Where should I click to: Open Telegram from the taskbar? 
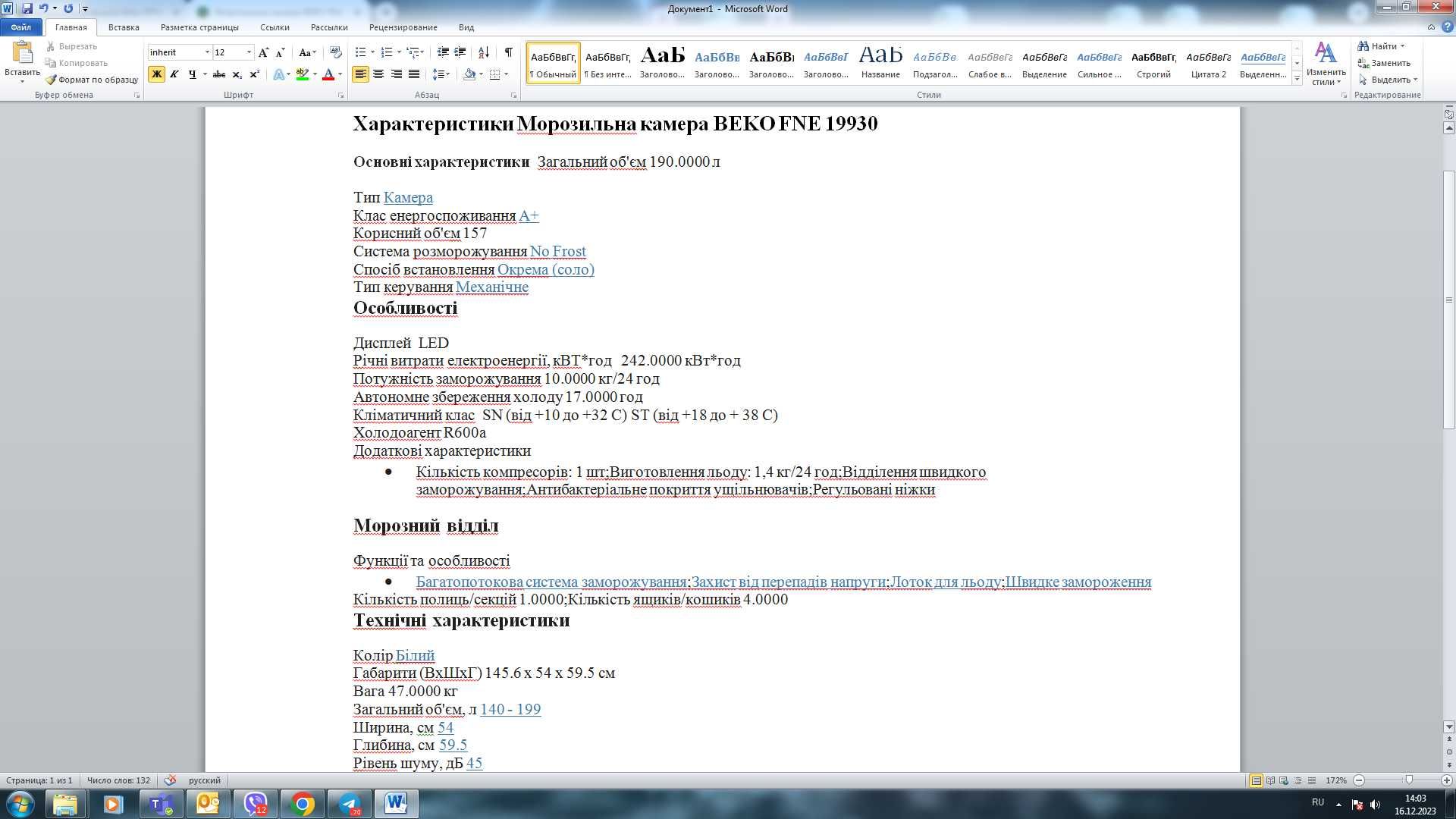[349, 804]
